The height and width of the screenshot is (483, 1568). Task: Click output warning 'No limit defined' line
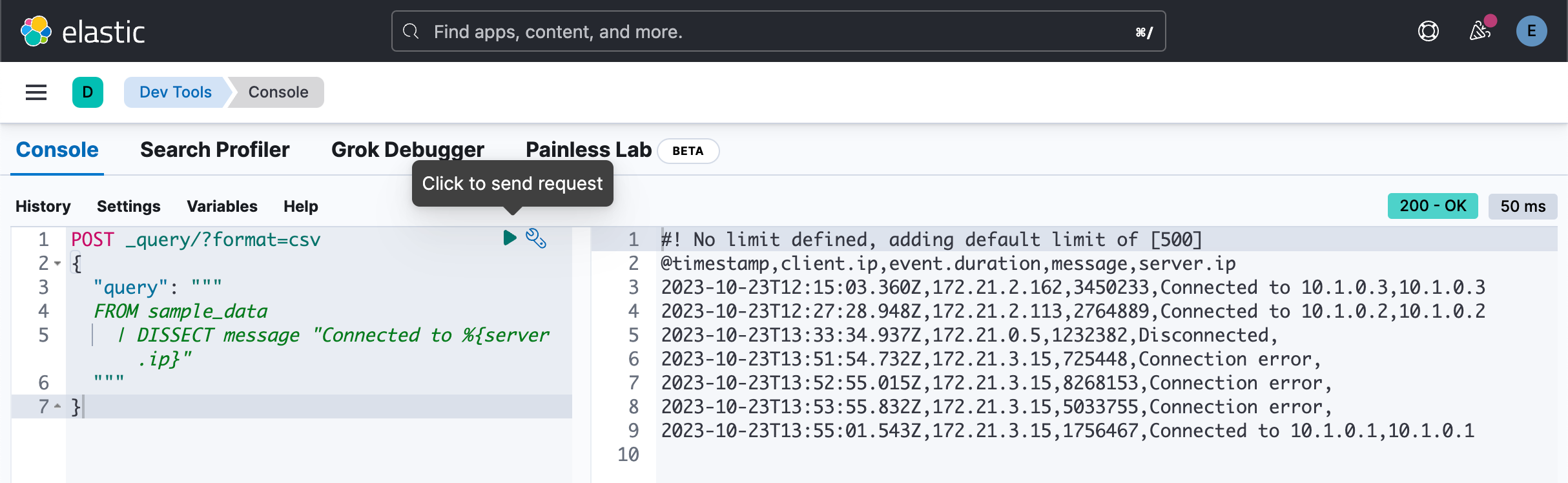(x=931, y=240)
